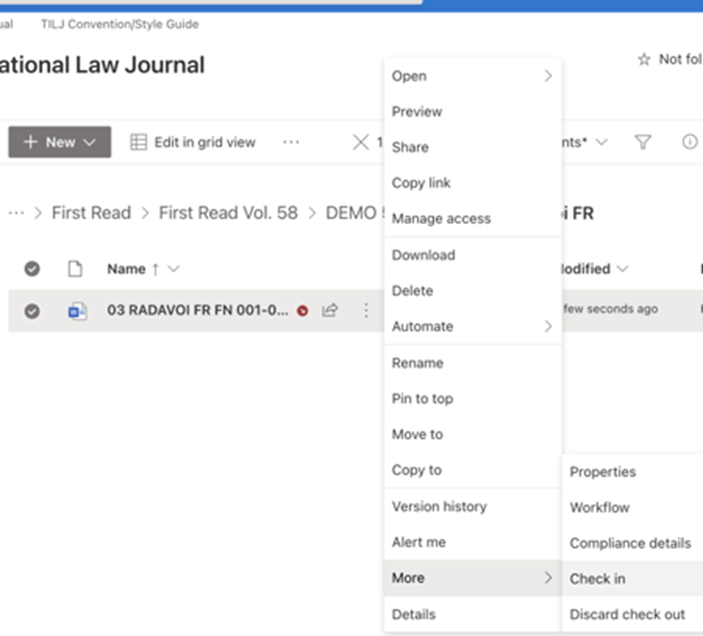Go to the DEMO breadcrumb folder
703x636 pixels.
coord(354,213)
